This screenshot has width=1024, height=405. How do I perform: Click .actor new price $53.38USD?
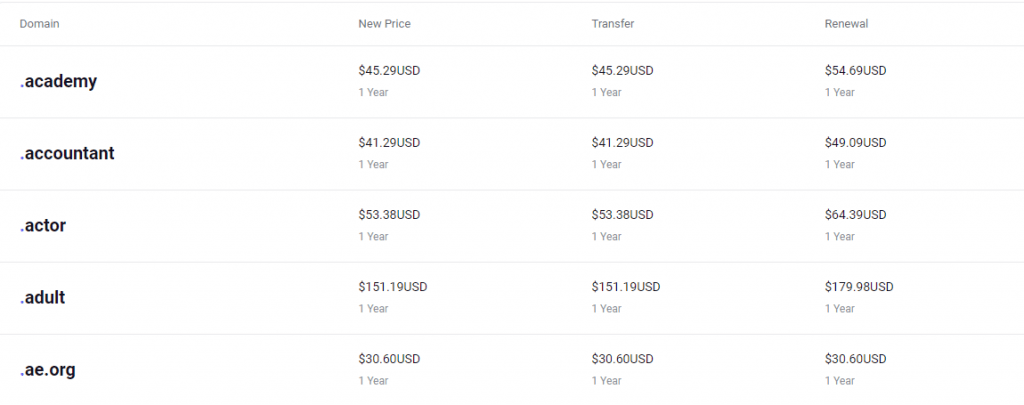coord(389,215)
